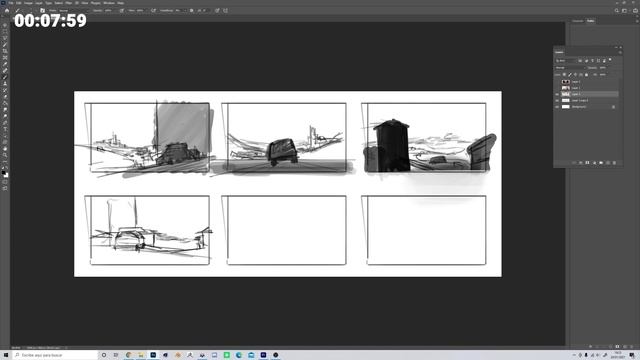This screenshot has width=640, height=360.
Task: Toggle symmetry paint options icon
Action: click(x=225, y=11)
